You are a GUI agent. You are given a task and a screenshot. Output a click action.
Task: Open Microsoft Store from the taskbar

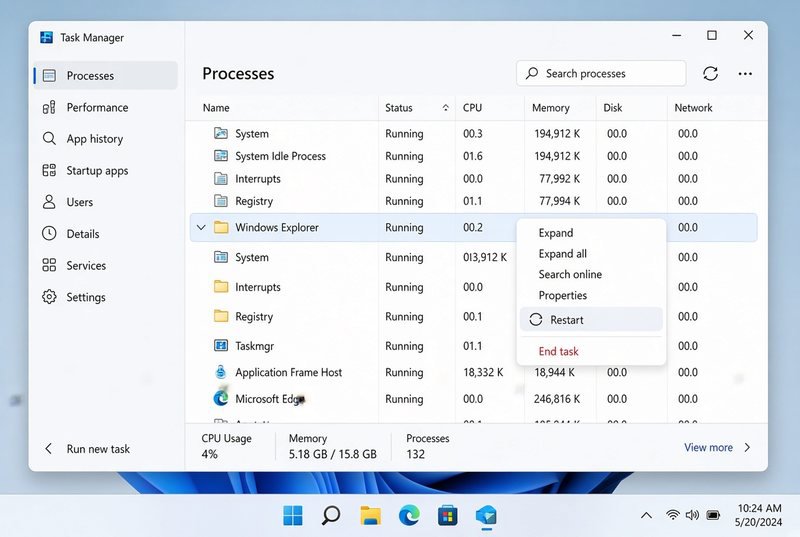(447, 516)
